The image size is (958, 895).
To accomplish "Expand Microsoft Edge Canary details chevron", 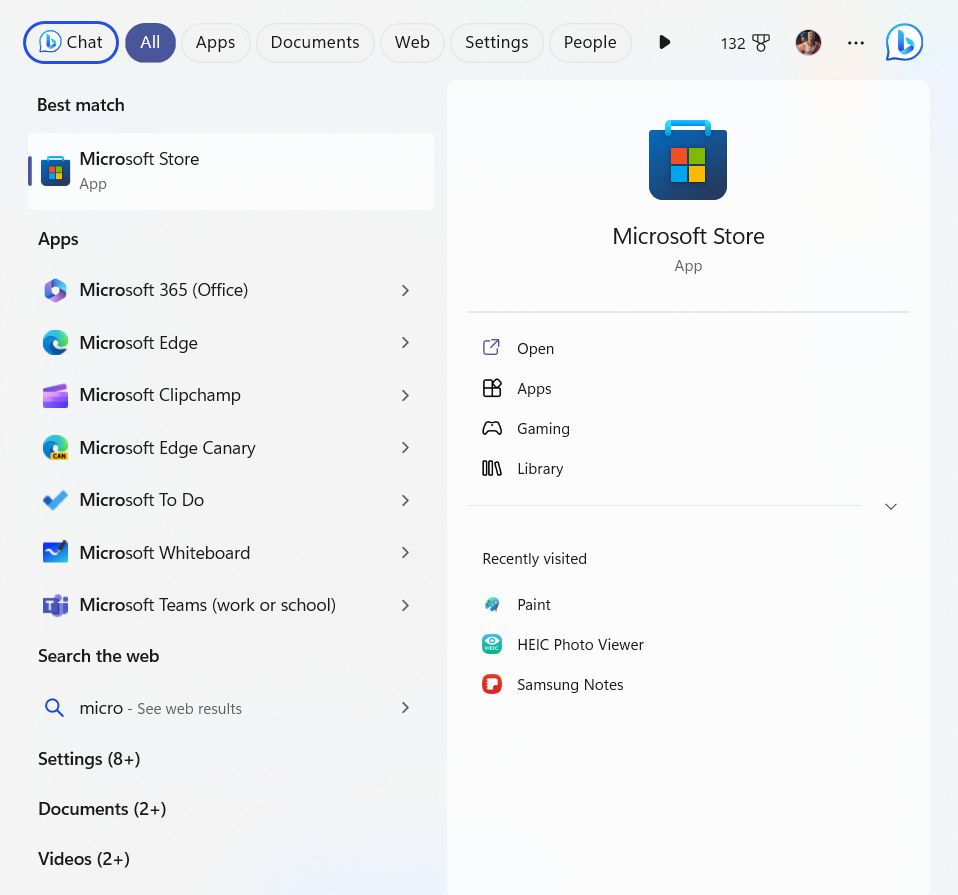I will [x=405, y=448].
